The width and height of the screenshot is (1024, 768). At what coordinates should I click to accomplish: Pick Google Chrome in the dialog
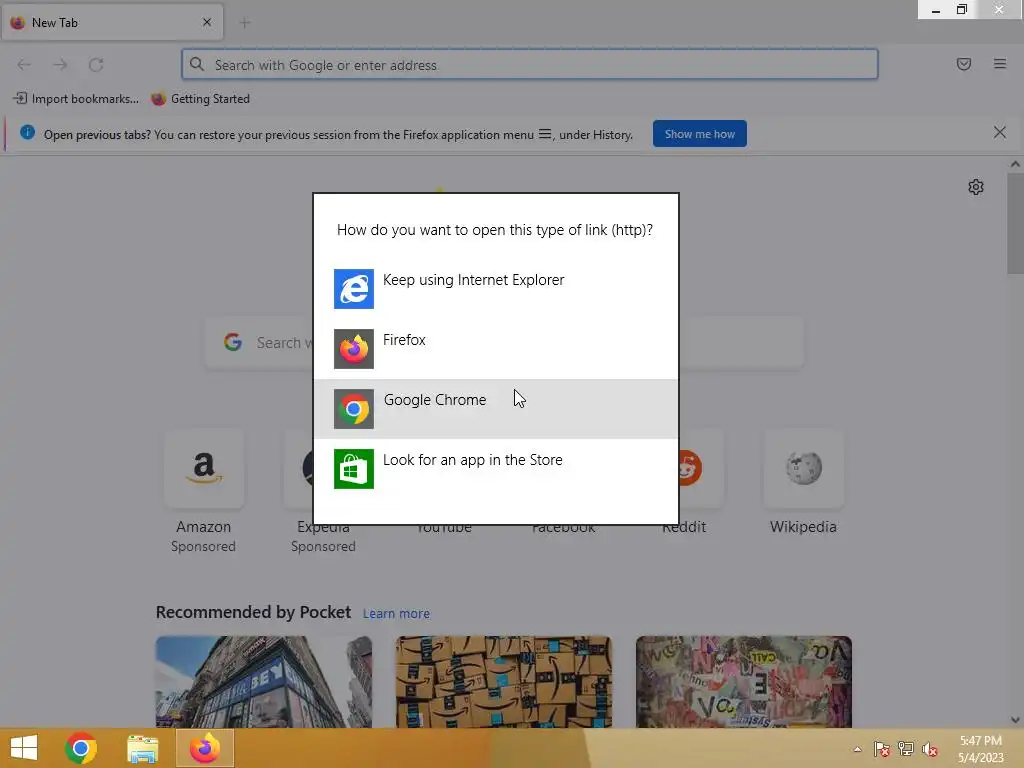pos(496,409)
